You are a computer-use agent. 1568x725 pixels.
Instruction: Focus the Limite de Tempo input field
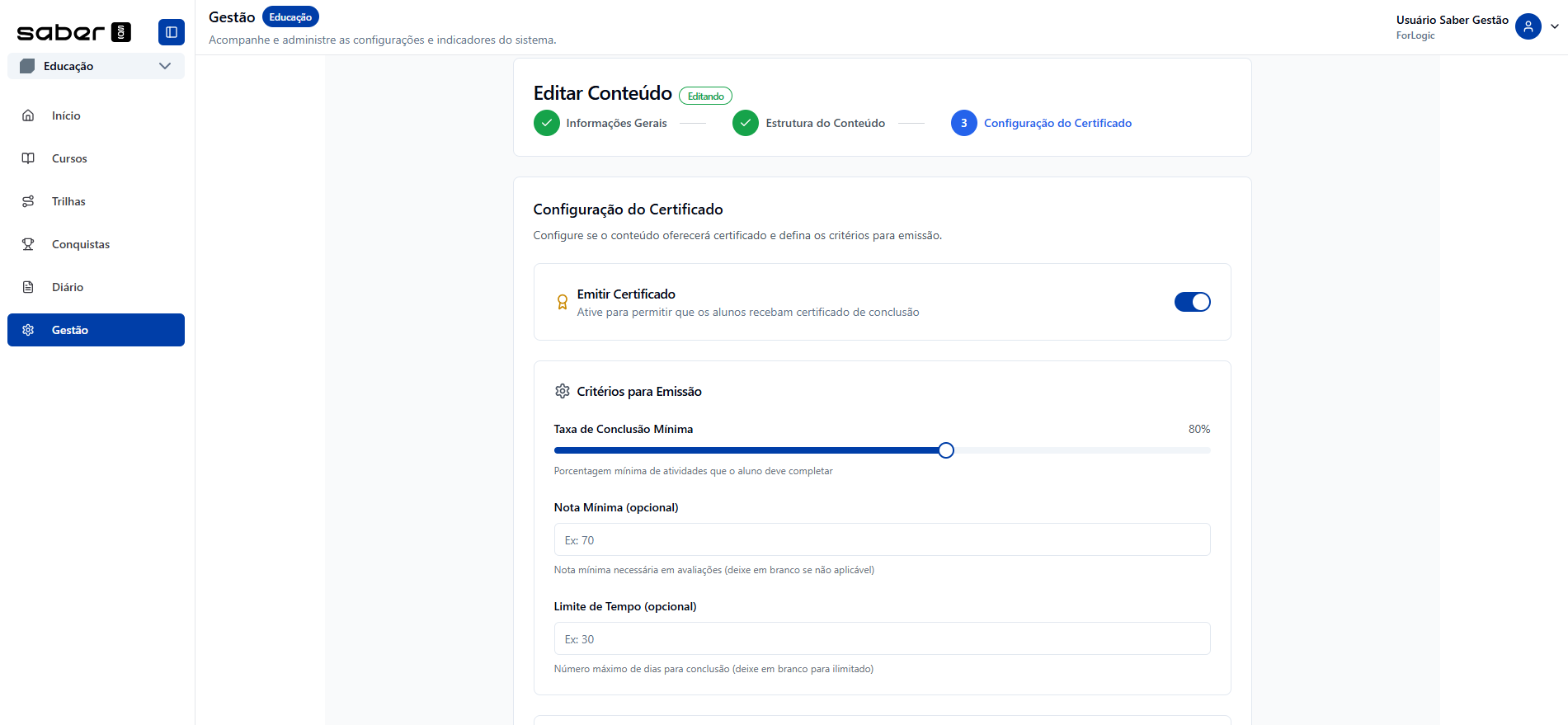[882, 638]
